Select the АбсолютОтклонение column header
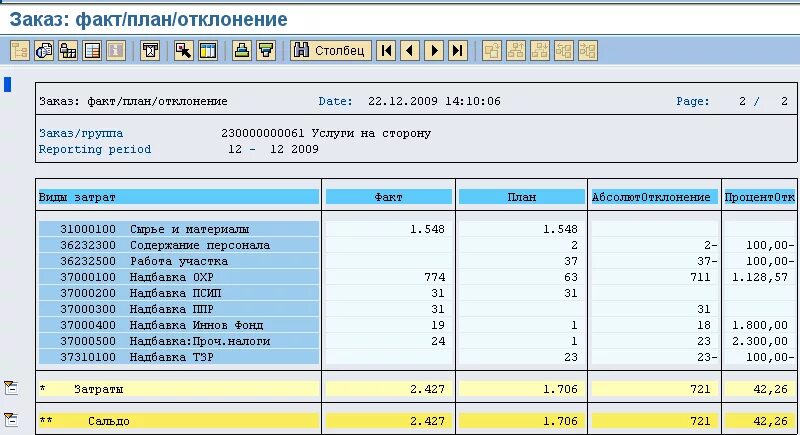 pos(655,197)
